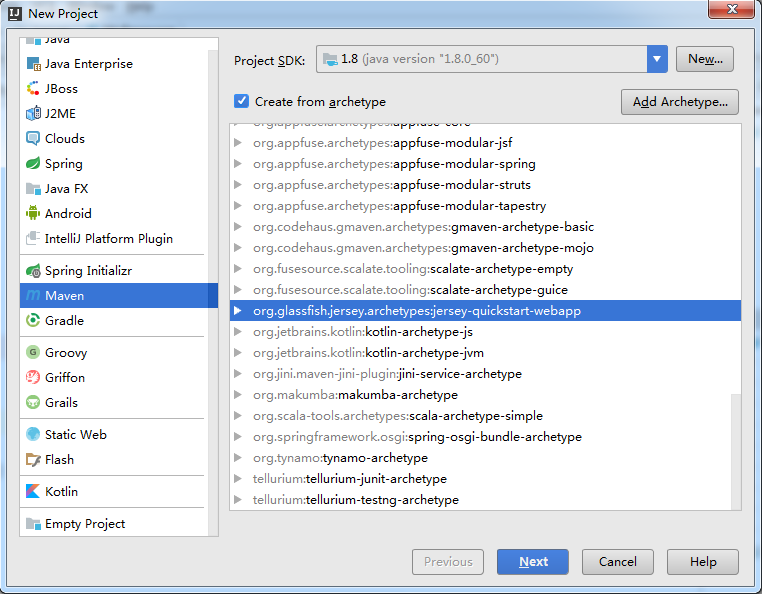Open Help for New Project
This screenshot has height=594, width=762.
tap(703, 562)
